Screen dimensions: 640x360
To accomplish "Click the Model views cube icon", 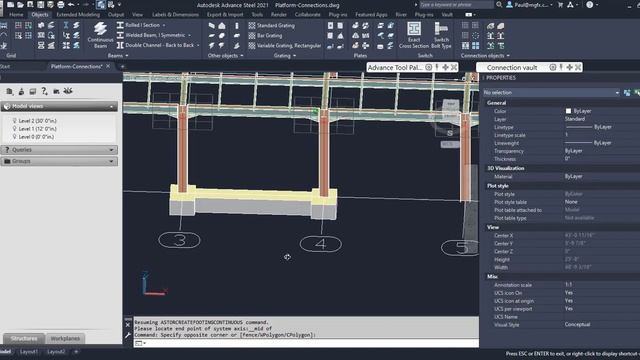I will coord(7,107).
